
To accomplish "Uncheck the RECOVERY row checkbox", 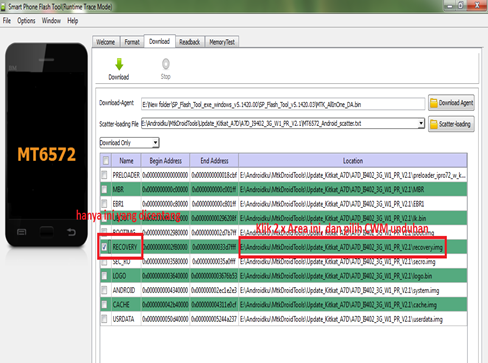I will coord(104,247).
